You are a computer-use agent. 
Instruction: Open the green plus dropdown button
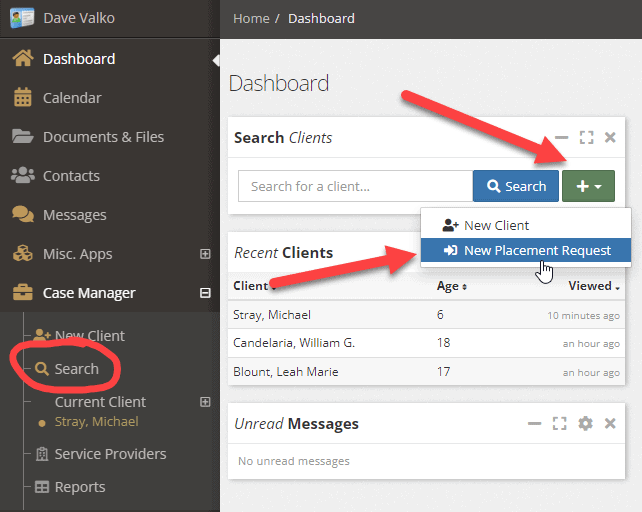(588, 186)
